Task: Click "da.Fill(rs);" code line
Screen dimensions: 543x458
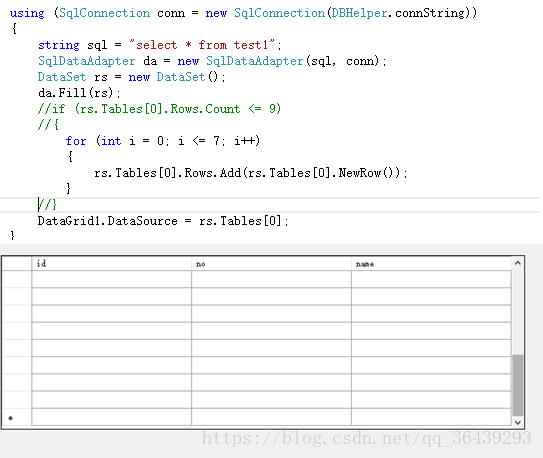Action: tap(79, 93)
